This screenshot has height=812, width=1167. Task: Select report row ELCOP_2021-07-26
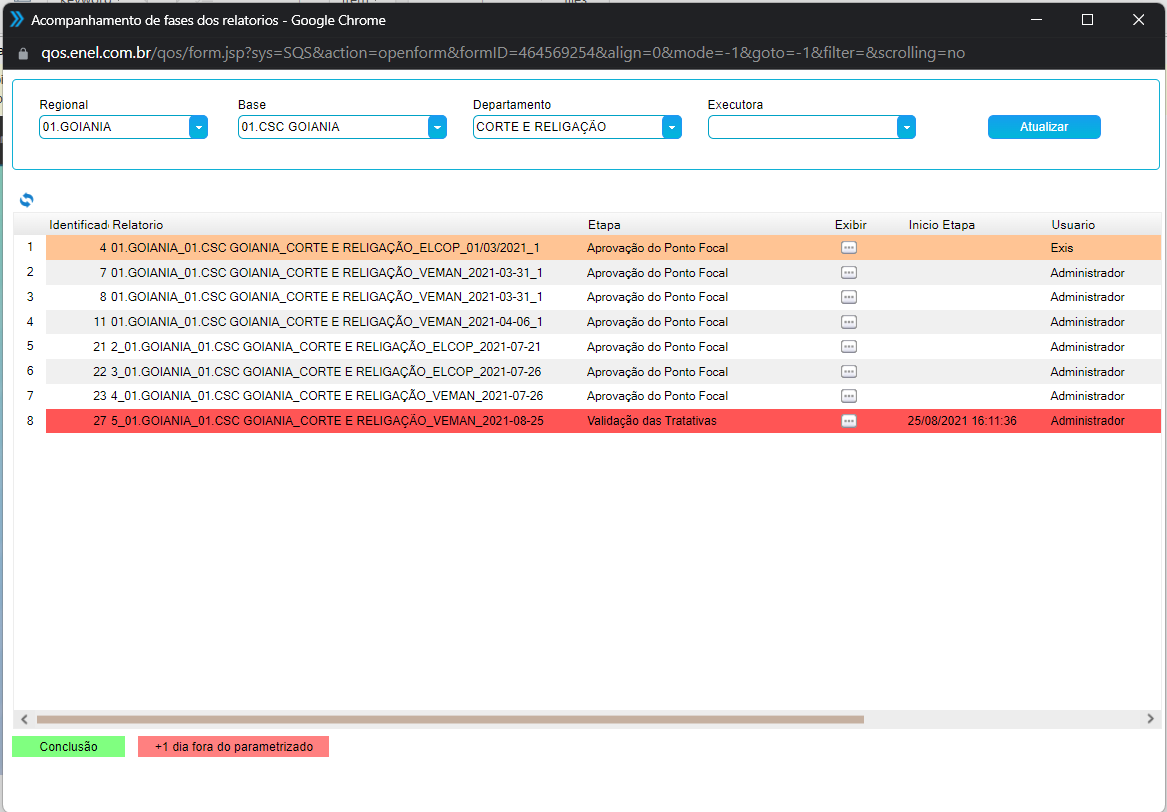coord(326,372)
